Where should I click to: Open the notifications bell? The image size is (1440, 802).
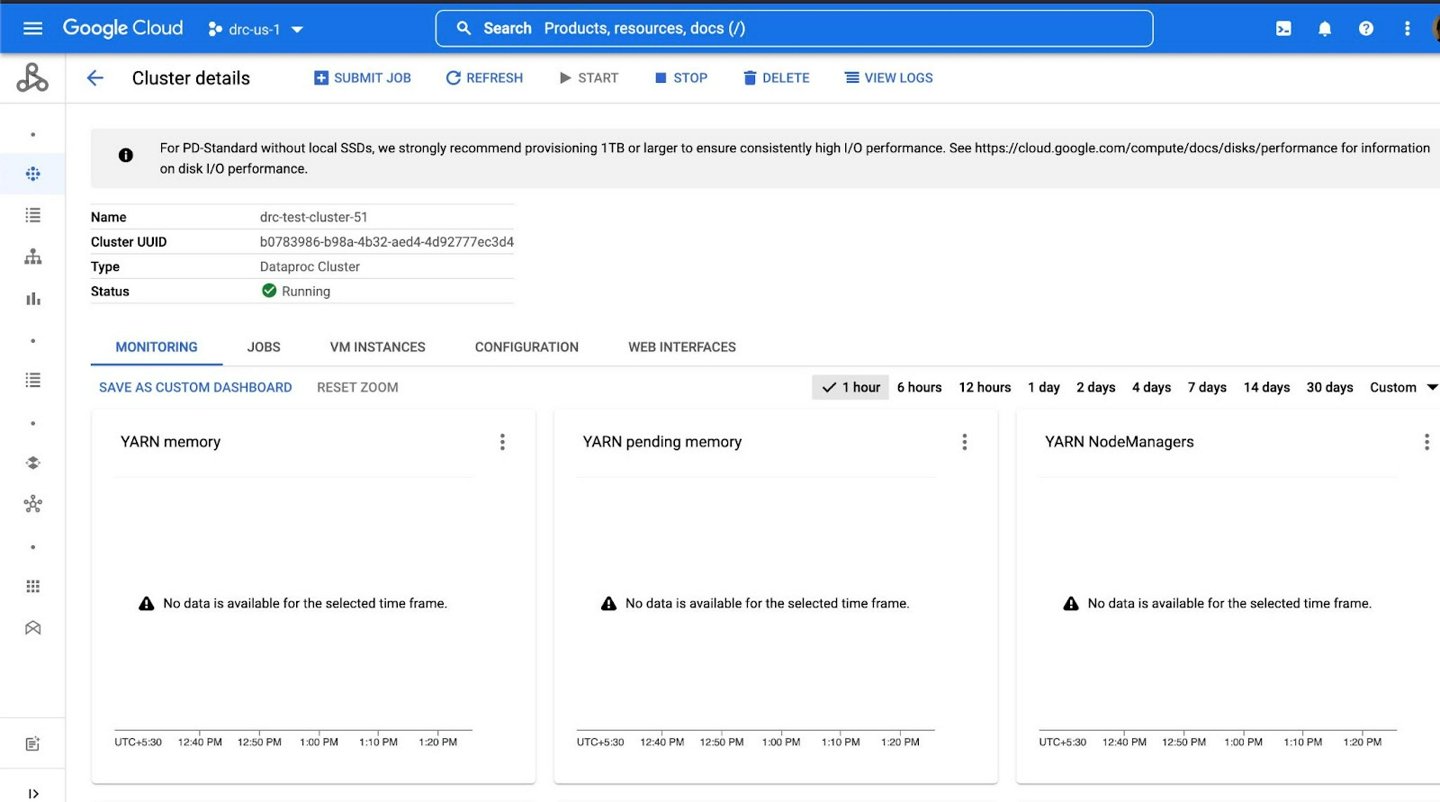(x=1324, y=29)
